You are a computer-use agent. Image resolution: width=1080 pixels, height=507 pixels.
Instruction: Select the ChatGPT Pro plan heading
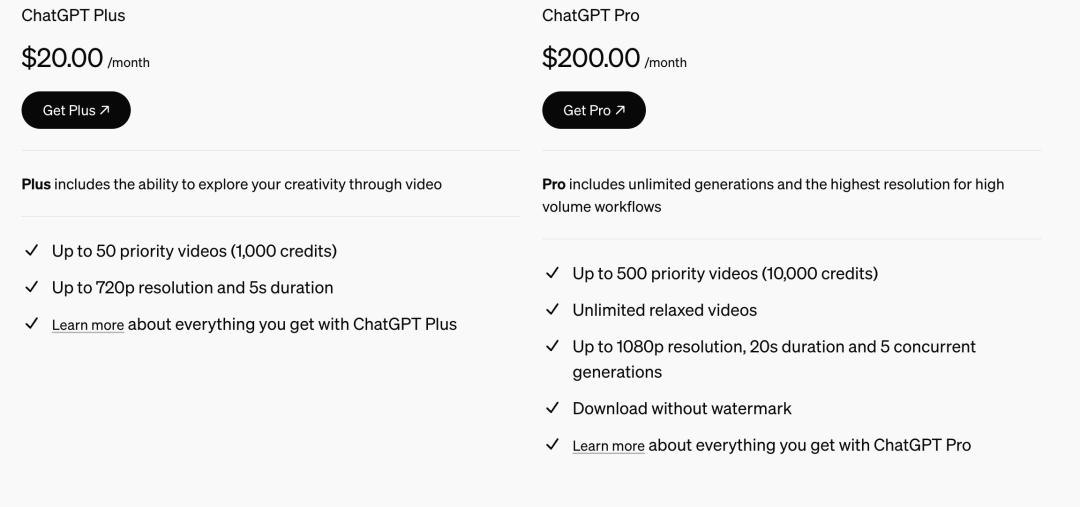591,15
